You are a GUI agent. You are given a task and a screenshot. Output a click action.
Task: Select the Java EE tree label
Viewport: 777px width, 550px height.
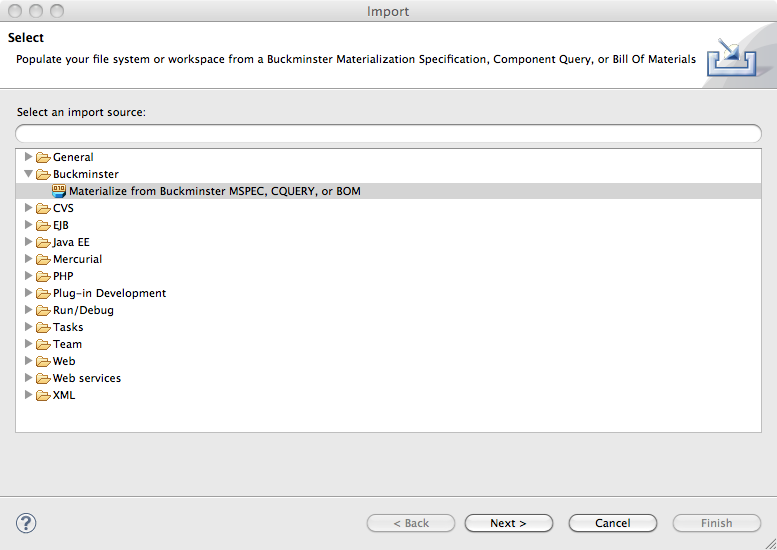coord(71,242)
